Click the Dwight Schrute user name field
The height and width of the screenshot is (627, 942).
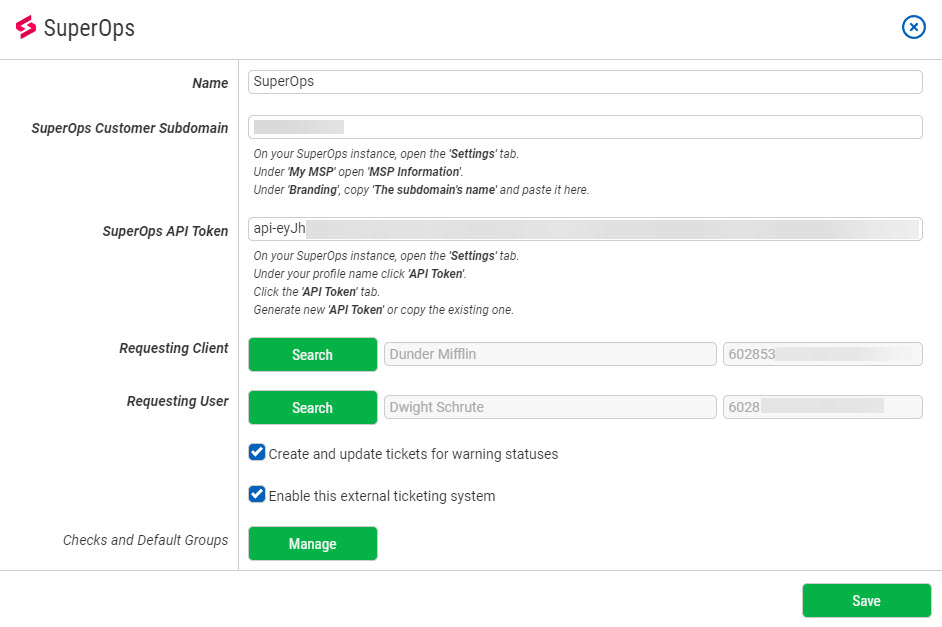tap(550, 408)
